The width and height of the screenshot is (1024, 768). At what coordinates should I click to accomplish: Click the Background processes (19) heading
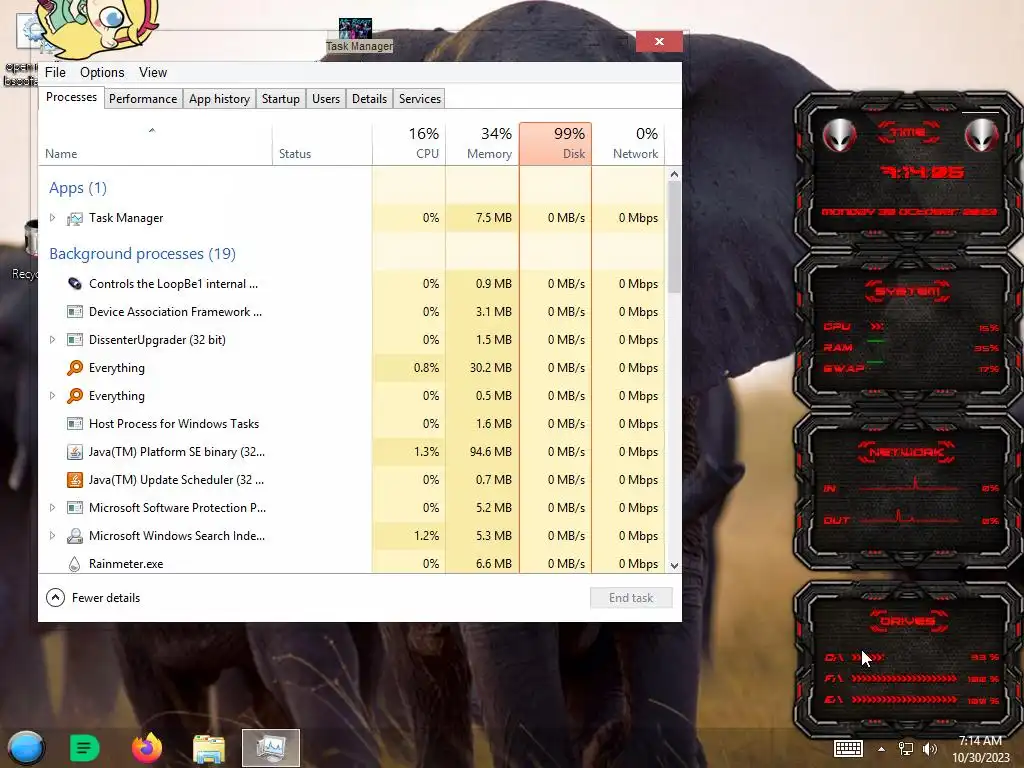[142, 253]
